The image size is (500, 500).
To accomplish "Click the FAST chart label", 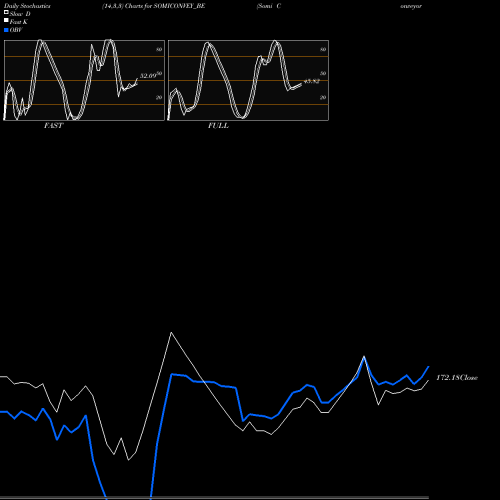I will coord(53,126).
